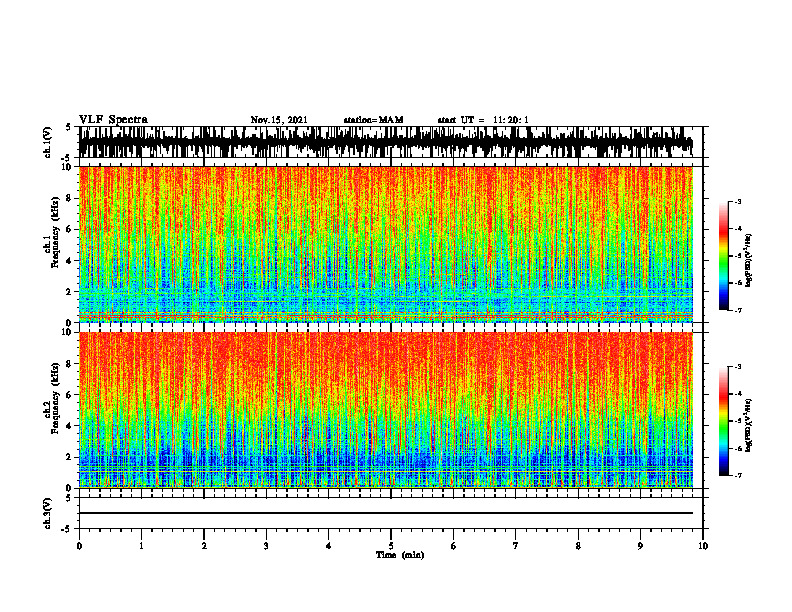Click the 'station=MAM' header label
This screenshot has width=792, height=612.
373,120
